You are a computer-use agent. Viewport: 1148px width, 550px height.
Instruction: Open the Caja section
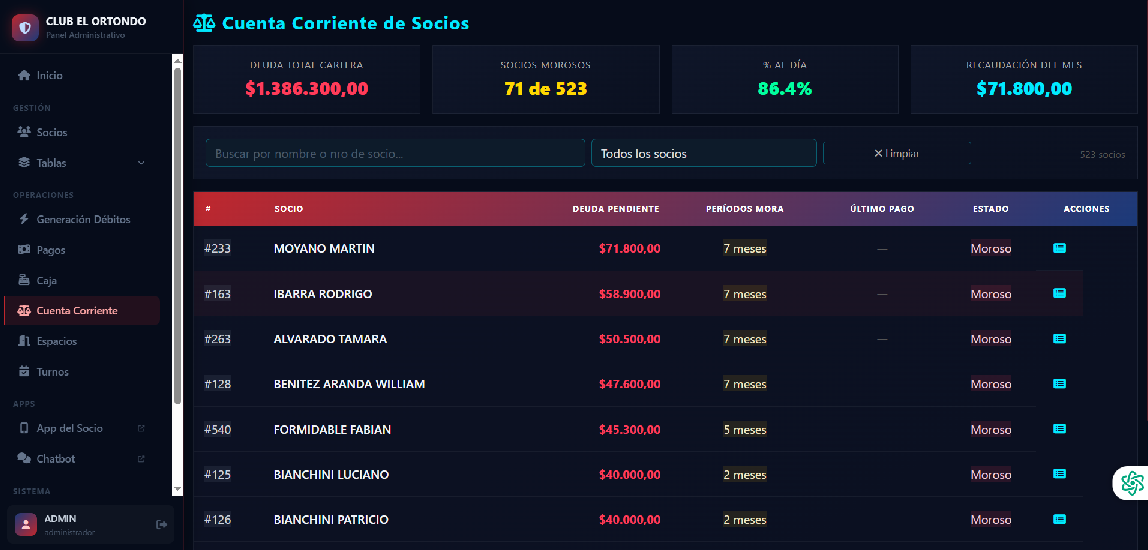81,280
